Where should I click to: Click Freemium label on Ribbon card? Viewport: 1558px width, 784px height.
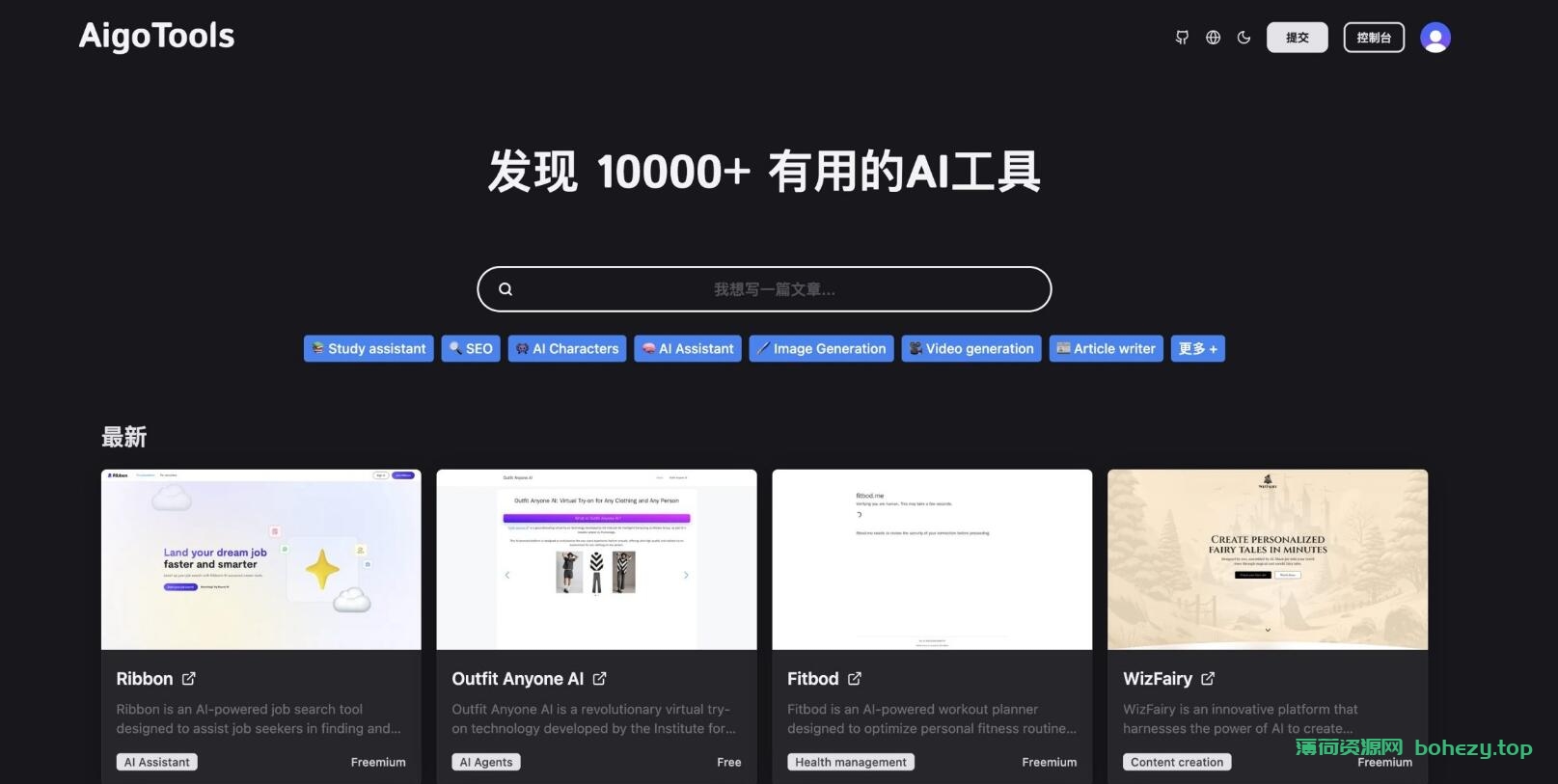pos(378,762)
